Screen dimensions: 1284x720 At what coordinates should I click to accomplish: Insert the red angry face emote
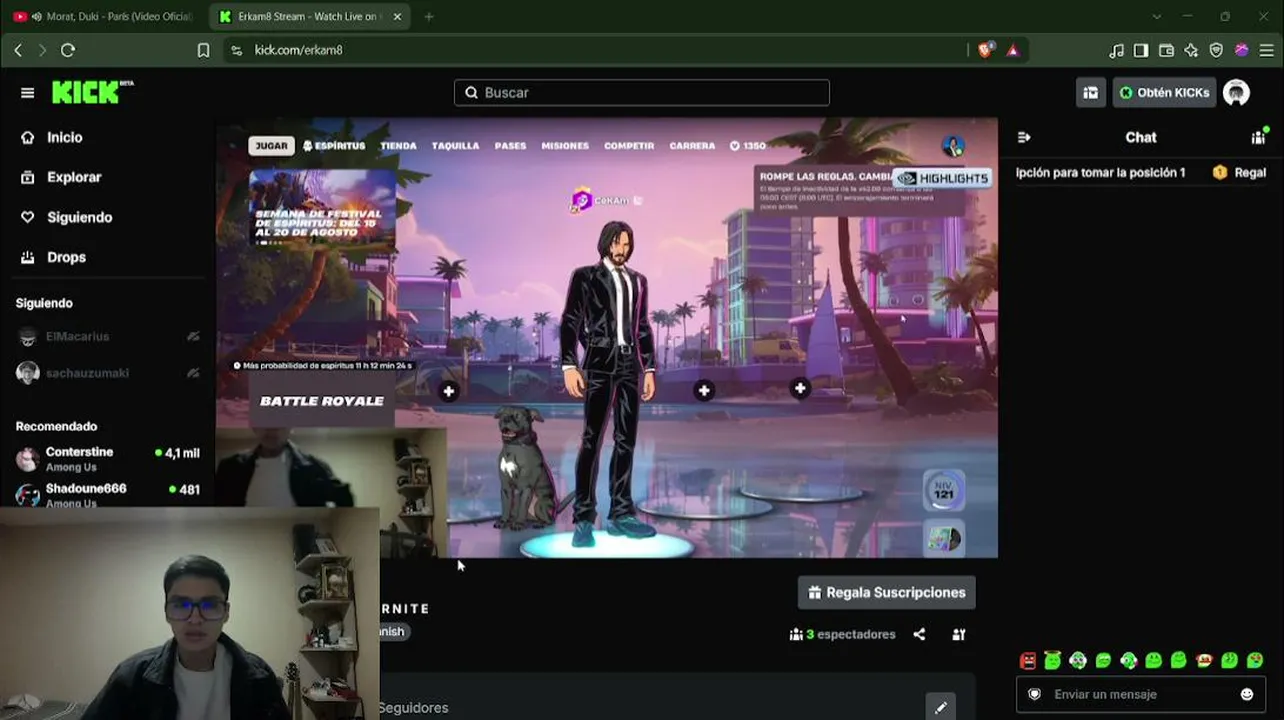tap(1028, 660)
